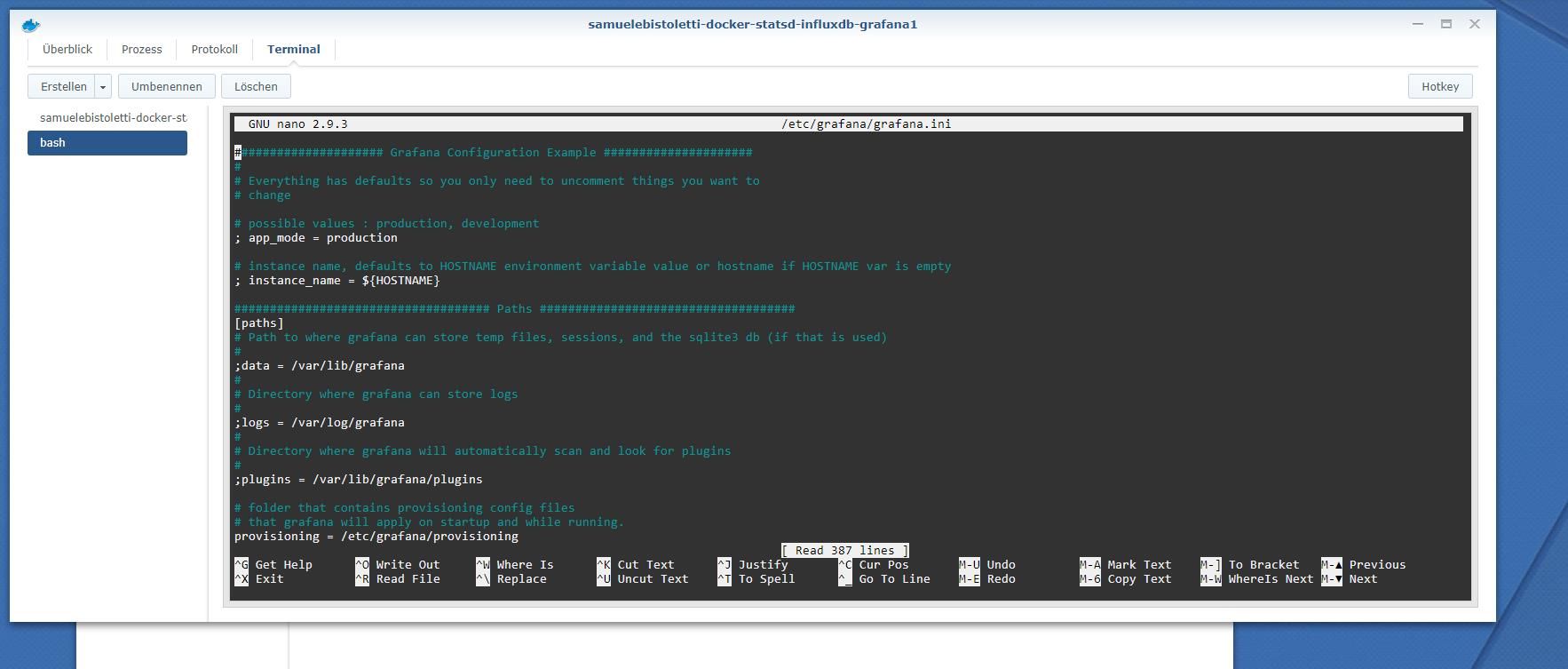Click the ^O Write Out shortcut
Viewport: 1568px width, 669px height.
pos(398,565)
